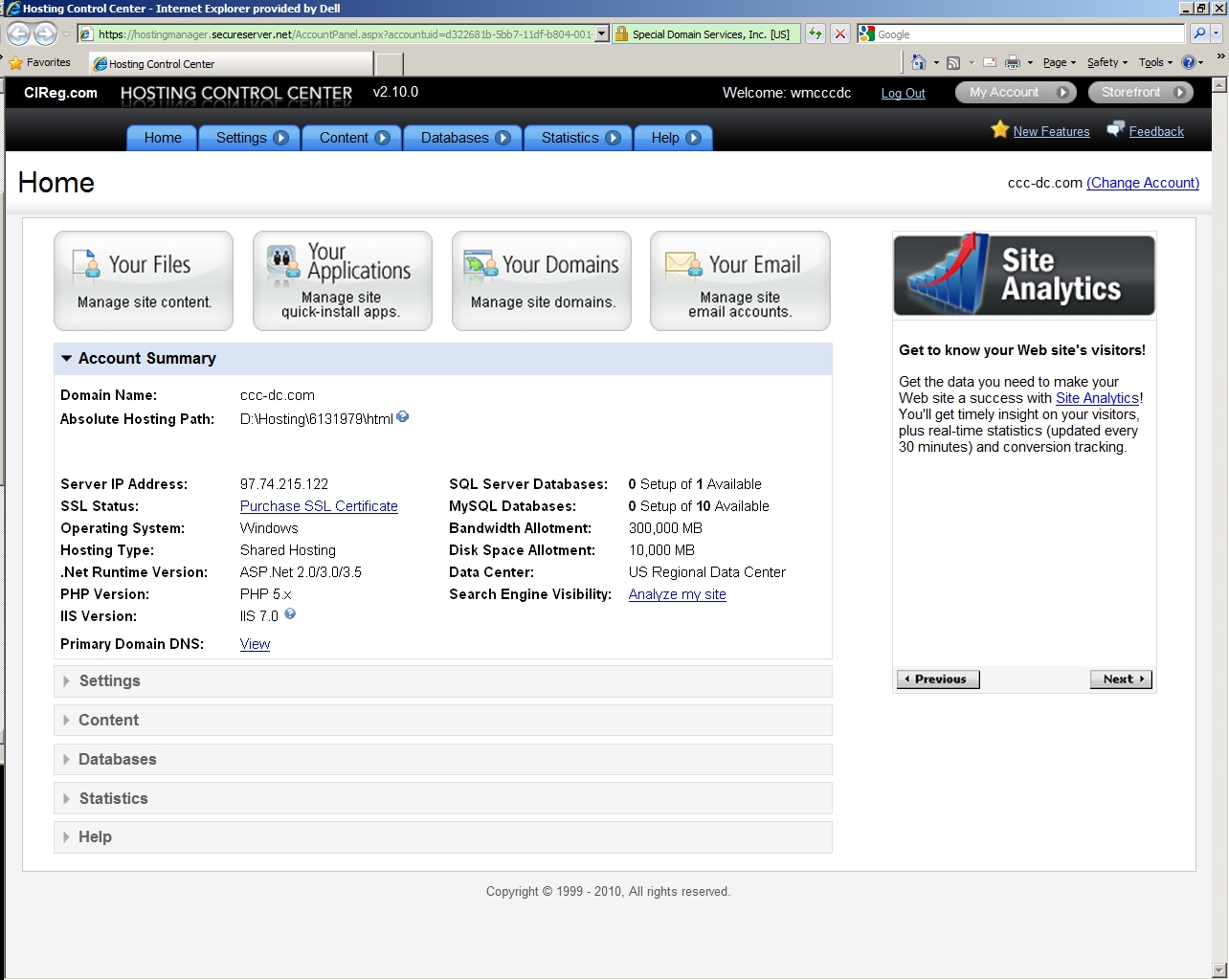
Task: Click the RSS feeds icon
Action: tap(953, 62)
